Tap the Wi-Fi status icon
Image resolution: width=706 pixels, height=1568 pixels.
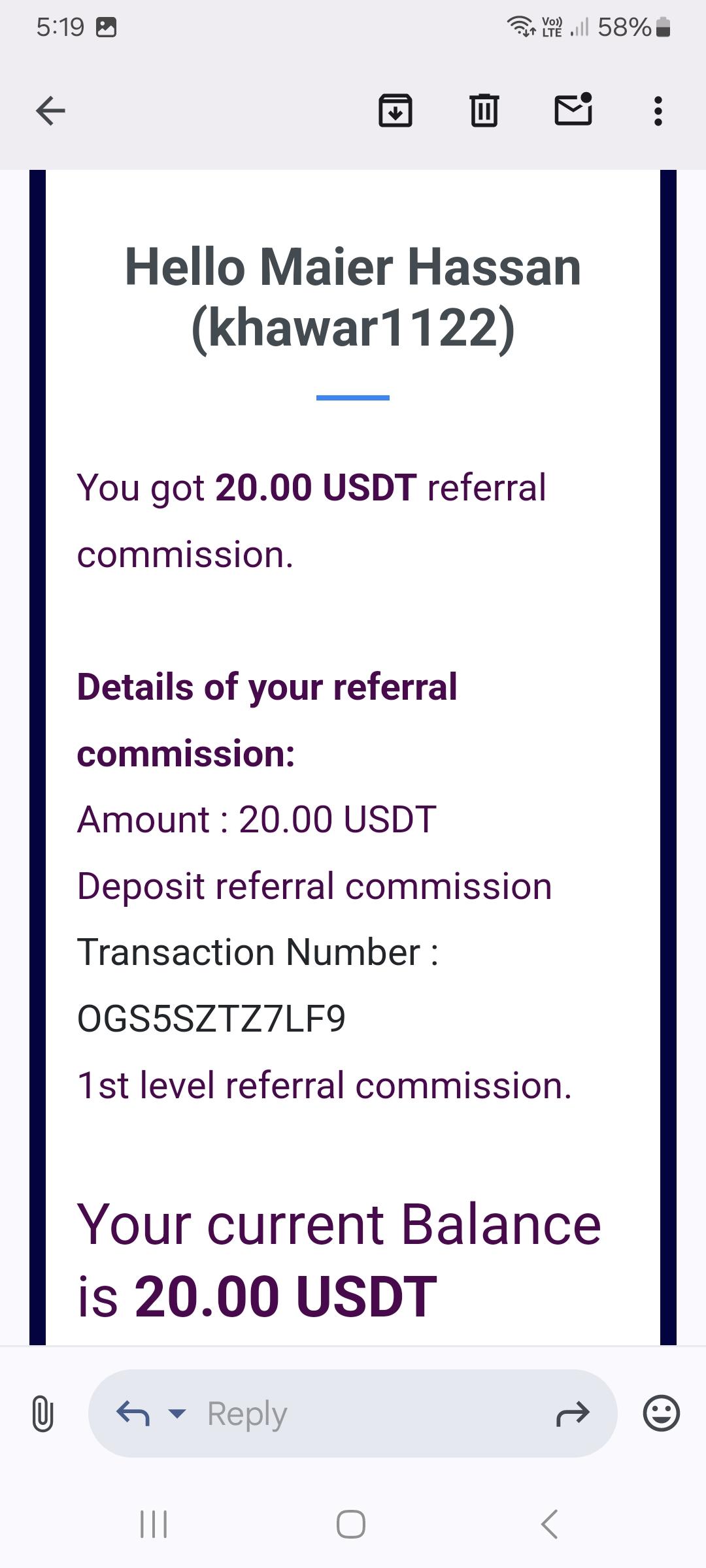point(520,27)
